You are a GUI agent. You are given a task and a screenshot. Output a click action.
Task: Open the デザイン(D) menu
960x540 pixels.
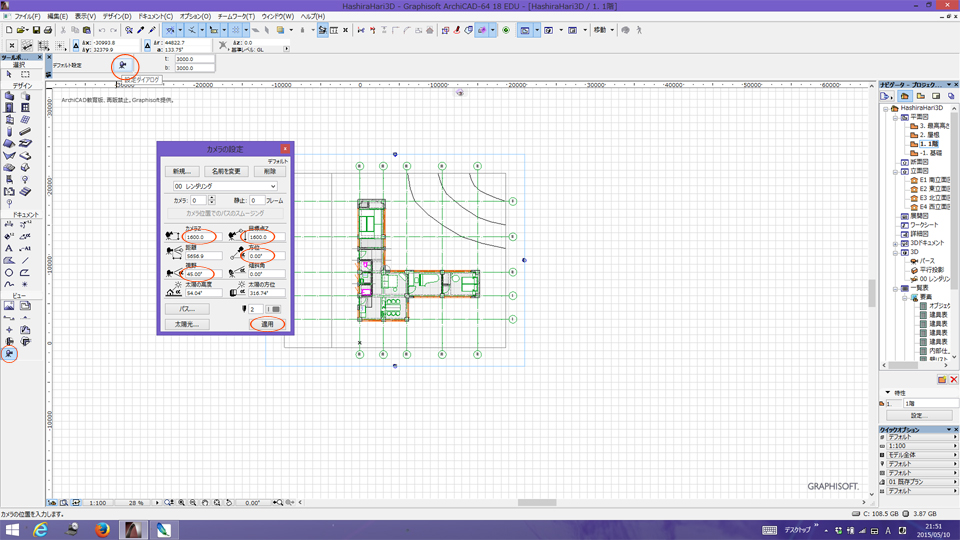click(116, 17)
